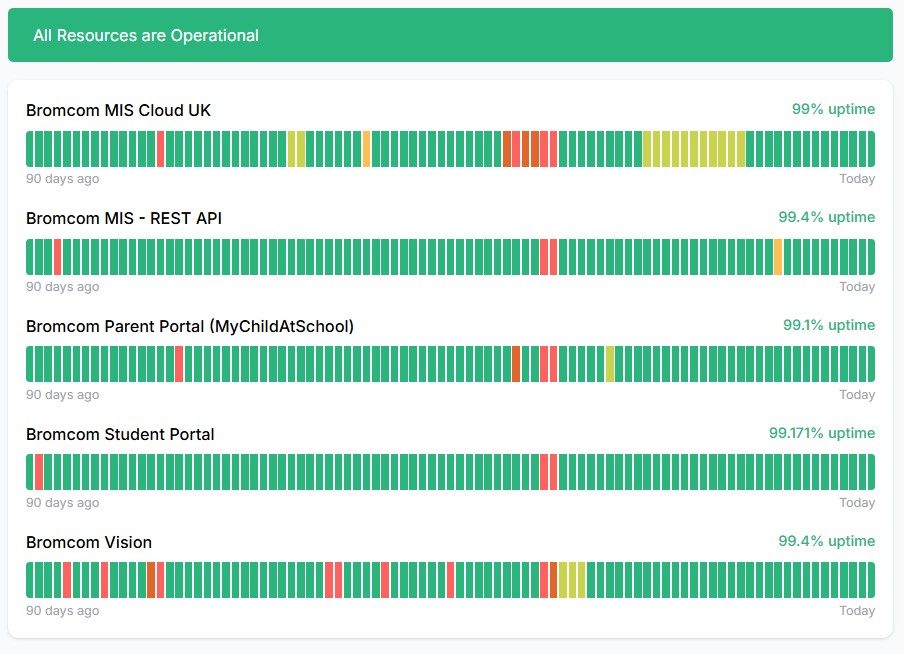Select the yellow-green bar in Parent Portal timeline
Image resolution: width=904 pixels, height=654 pixels.
coord(610,364)
